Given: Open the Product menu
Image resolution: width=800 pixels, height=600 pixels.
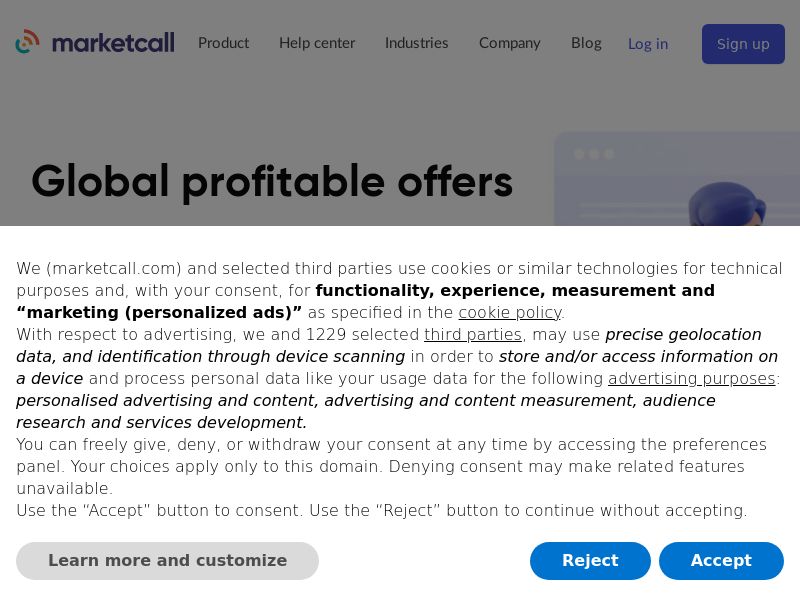Looking at the screenshot, I should pos(223,43).
